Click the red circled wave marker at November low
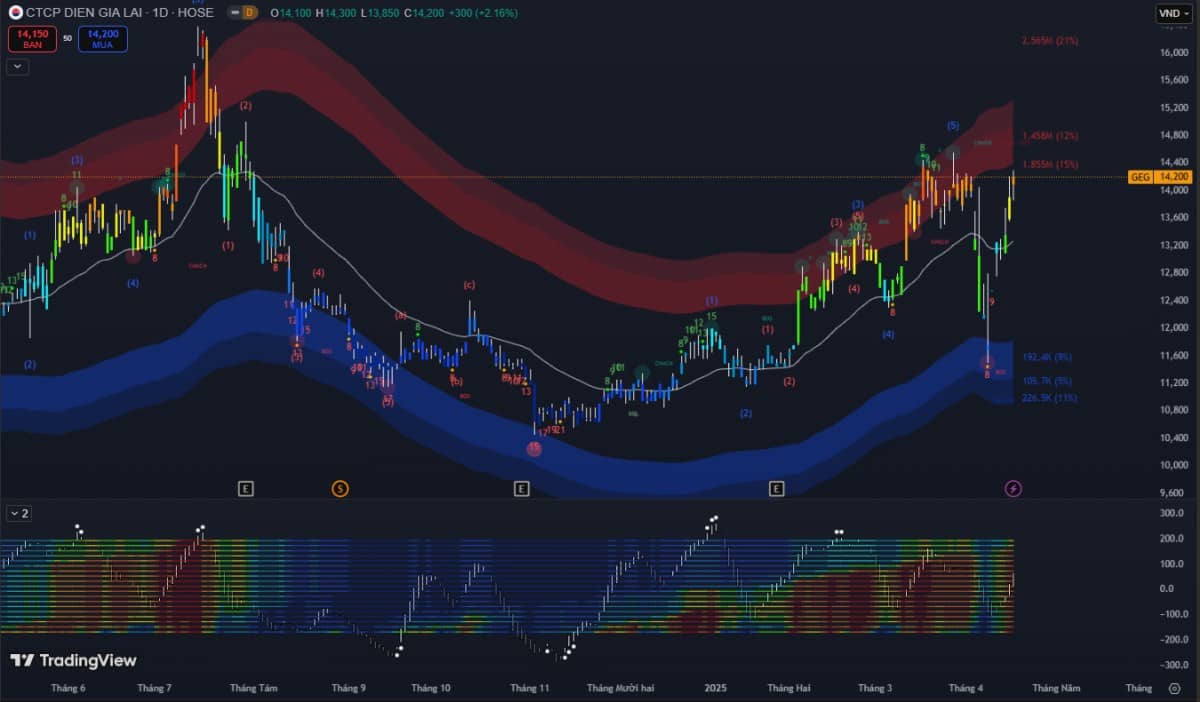Viewport: 1200px width, 702px height. point(536,449)
